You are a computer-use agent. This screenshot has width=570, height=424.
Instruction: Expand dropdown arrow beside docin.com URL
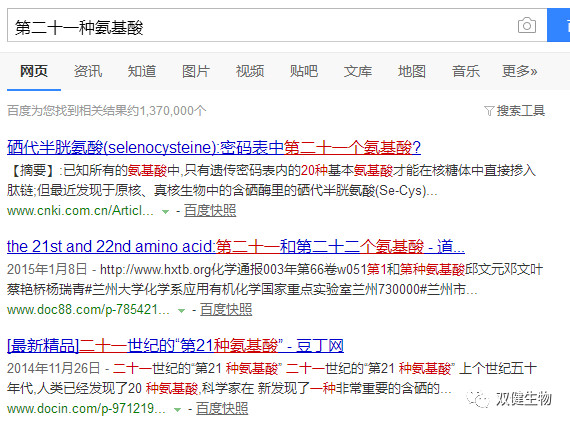click(x=177, y=409)
